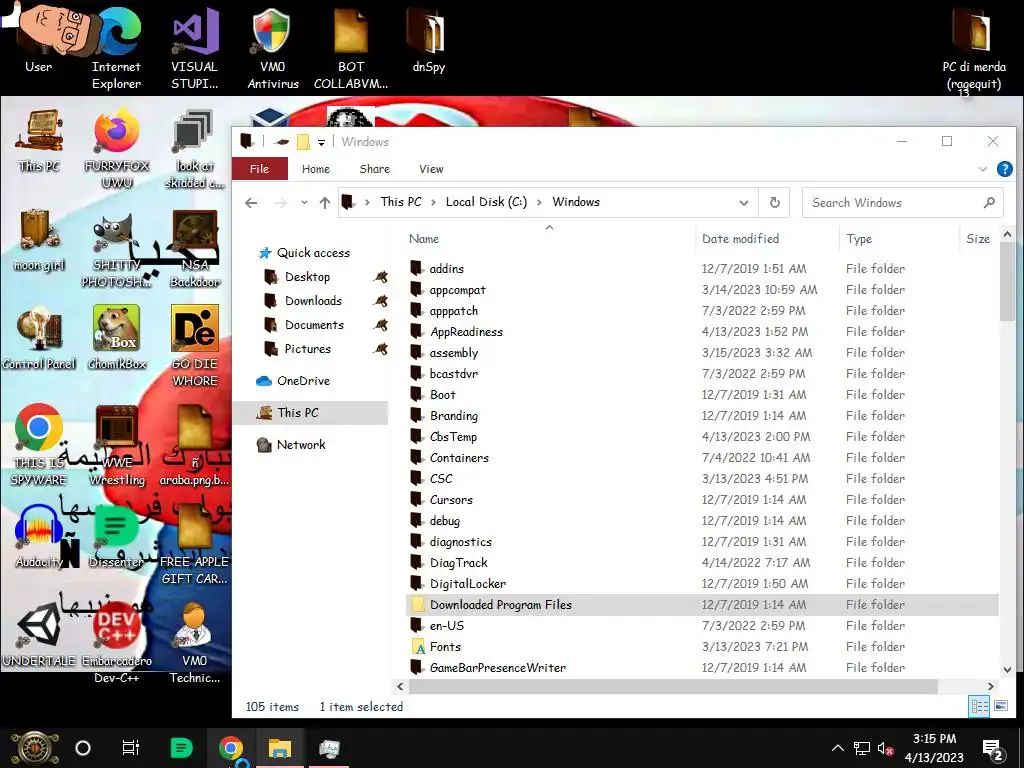Open the SHITTY PHOTOSH GIMP icon
Viewport: 1024px width, 768px height.
pyautogui.click(x=117, y=249)
